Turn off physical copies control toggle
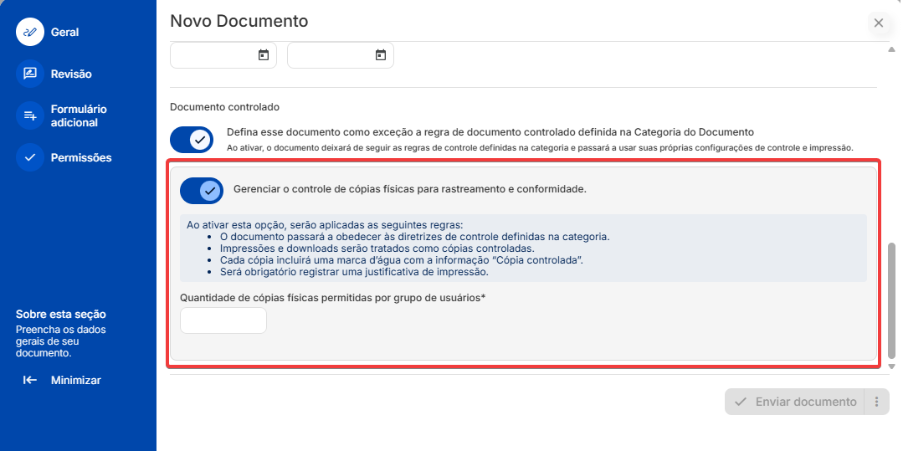 pos(202,190)
